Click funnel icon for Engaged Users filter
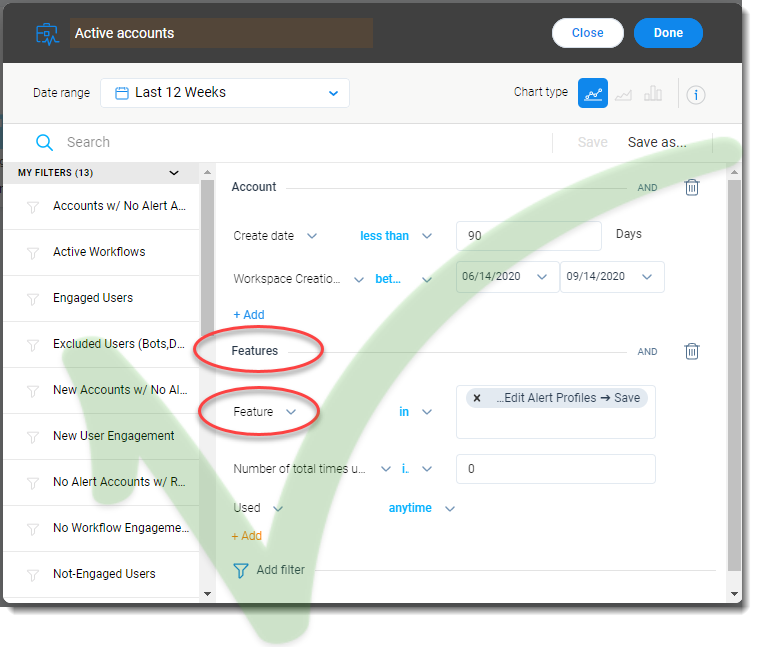The width and height of the screenshot is (757, 647). click(33, 299)
